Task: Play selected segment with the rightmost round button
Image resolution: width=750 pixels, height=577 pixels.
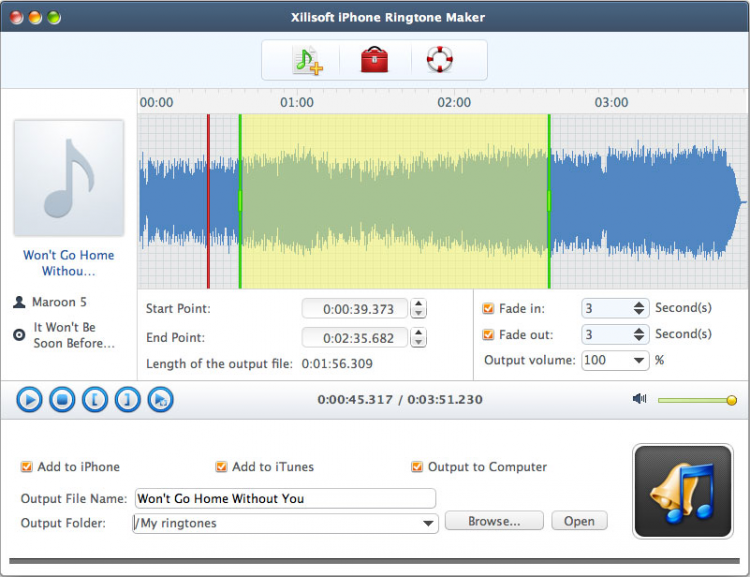Action: [x=161, y=399]
